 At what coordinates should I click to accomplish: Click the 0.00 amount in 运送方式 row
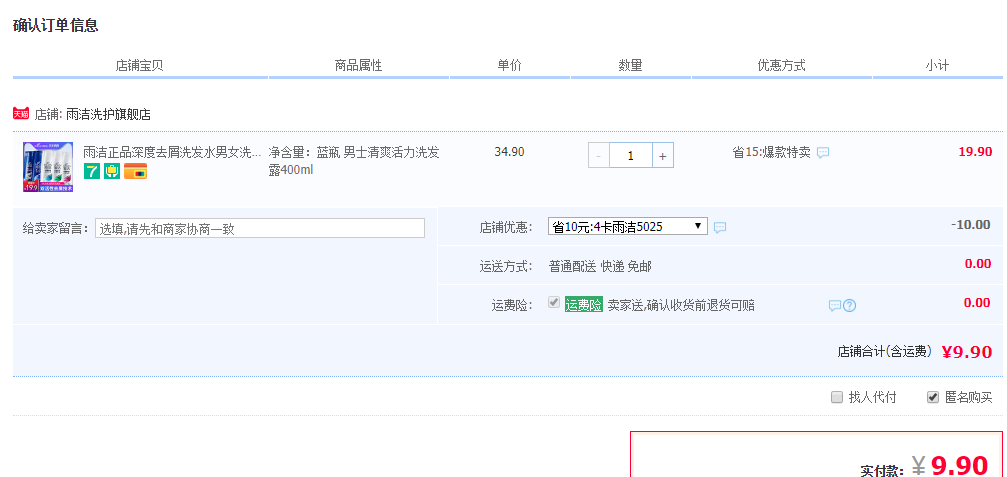tap(977, 264)
